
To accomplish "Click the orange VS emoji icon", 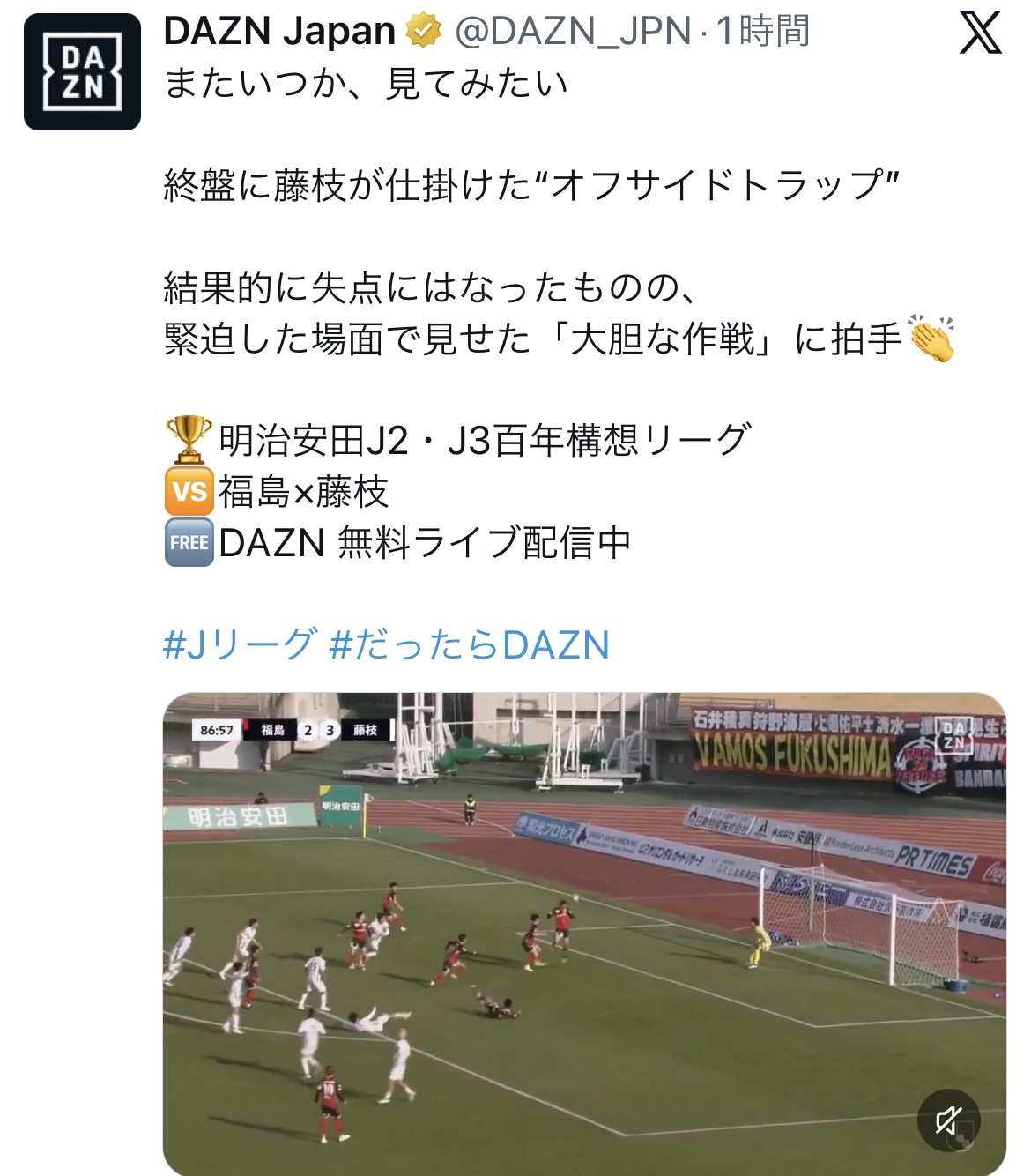I will point(189,492).
